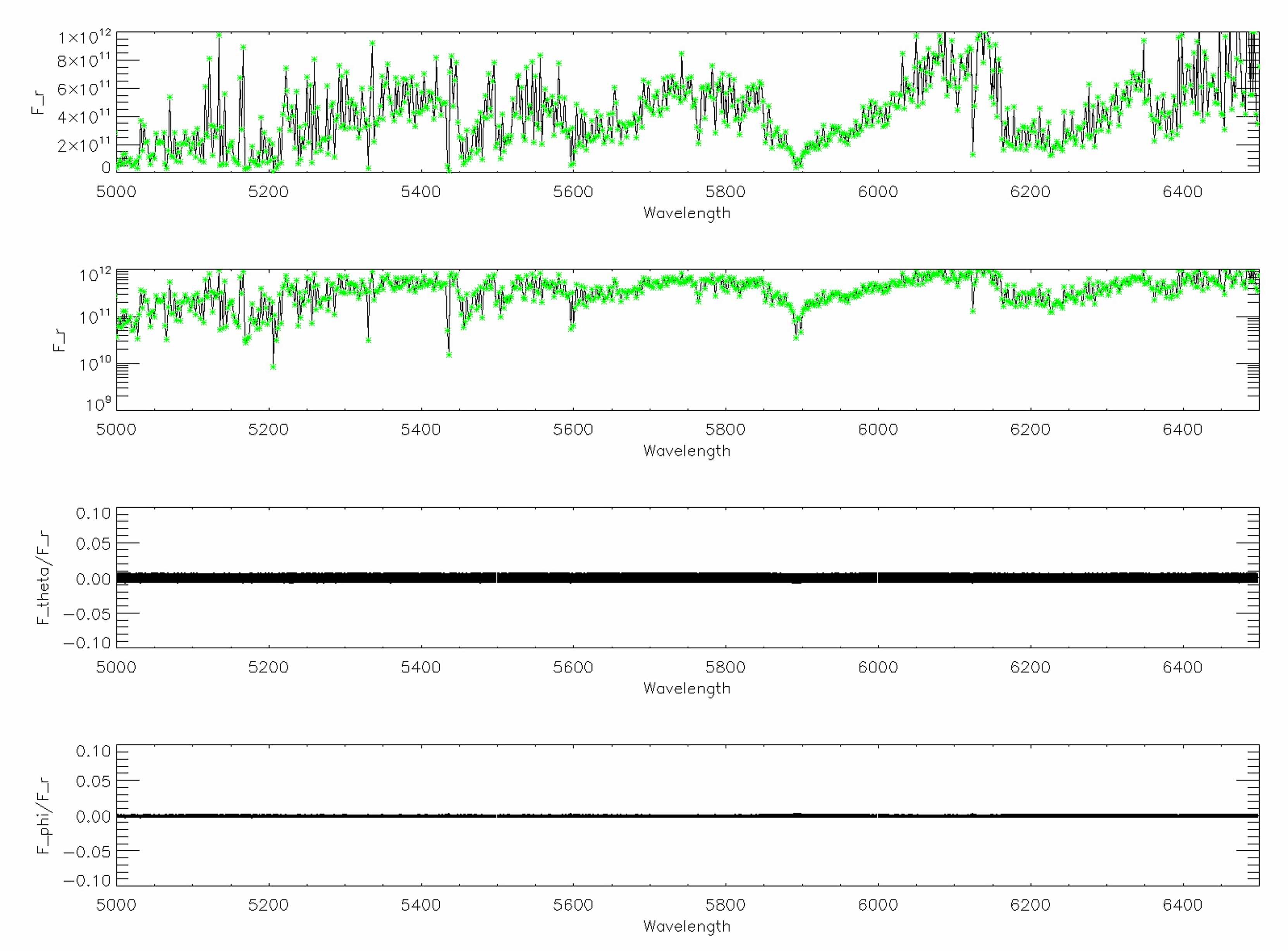
Task: Select the 0.10 tick in F_theta/F_r plot
Action: [x=93, y=513]
